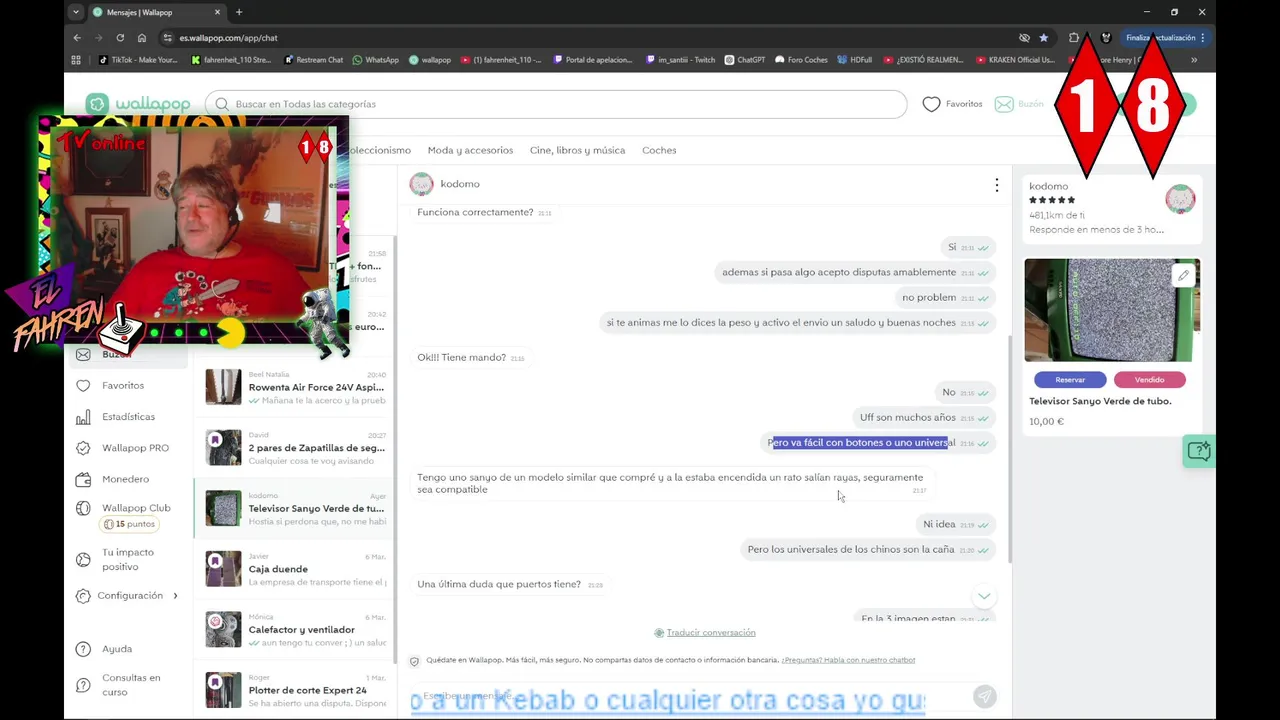Click the browser address bar URL

[x=228, y=38]
